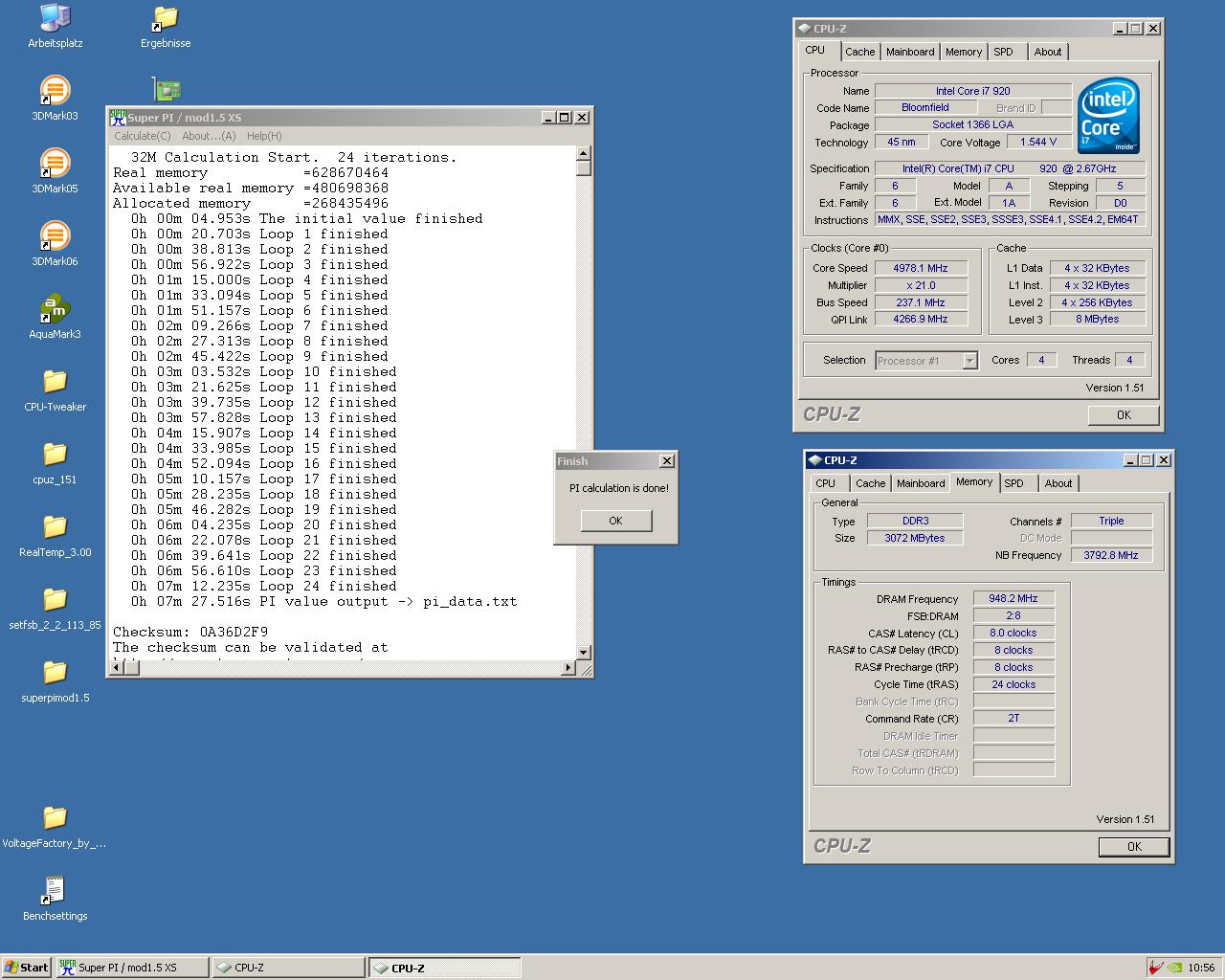The image size is (1225, 980).
Task: Click the graphics card icon behind Super PI
Action: click(x=167, y=90)
